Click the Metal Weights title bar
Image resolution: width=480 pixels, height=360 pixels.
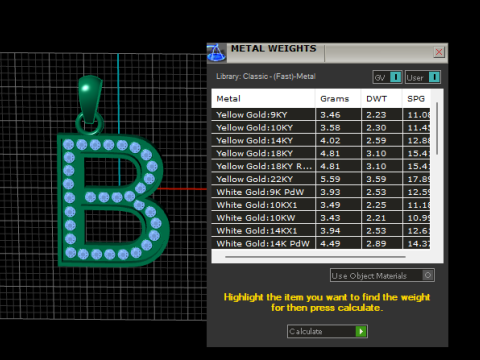(x=328, y=52)
